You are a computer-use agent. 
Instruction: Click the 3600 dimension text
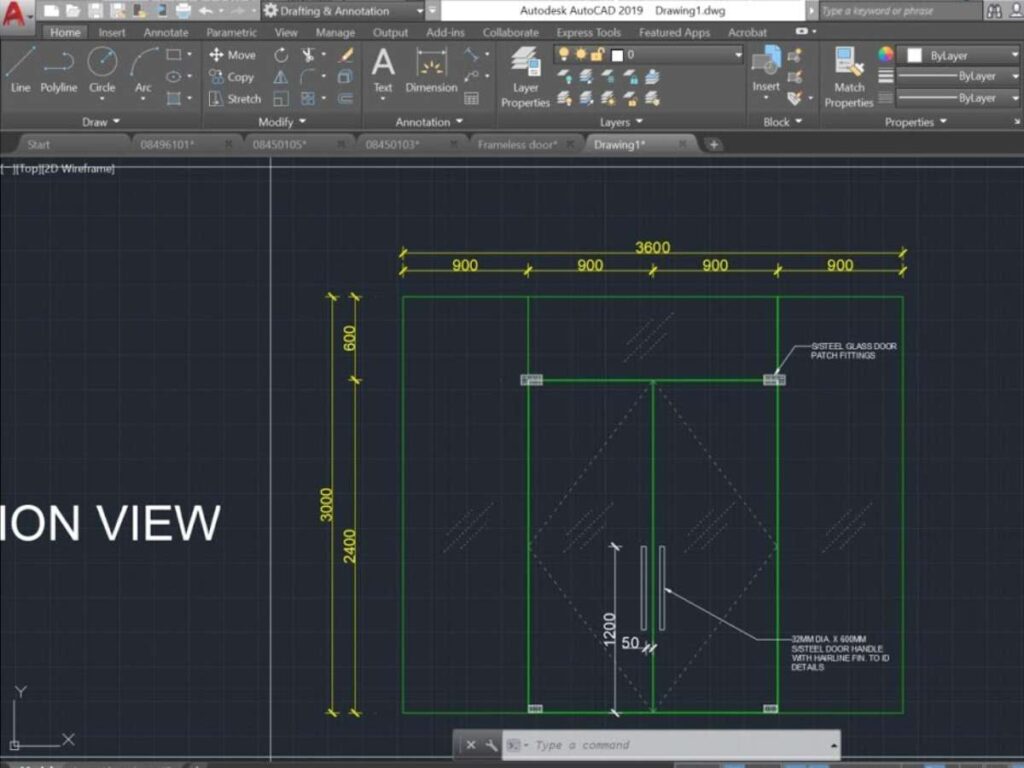tap(652, 247)
